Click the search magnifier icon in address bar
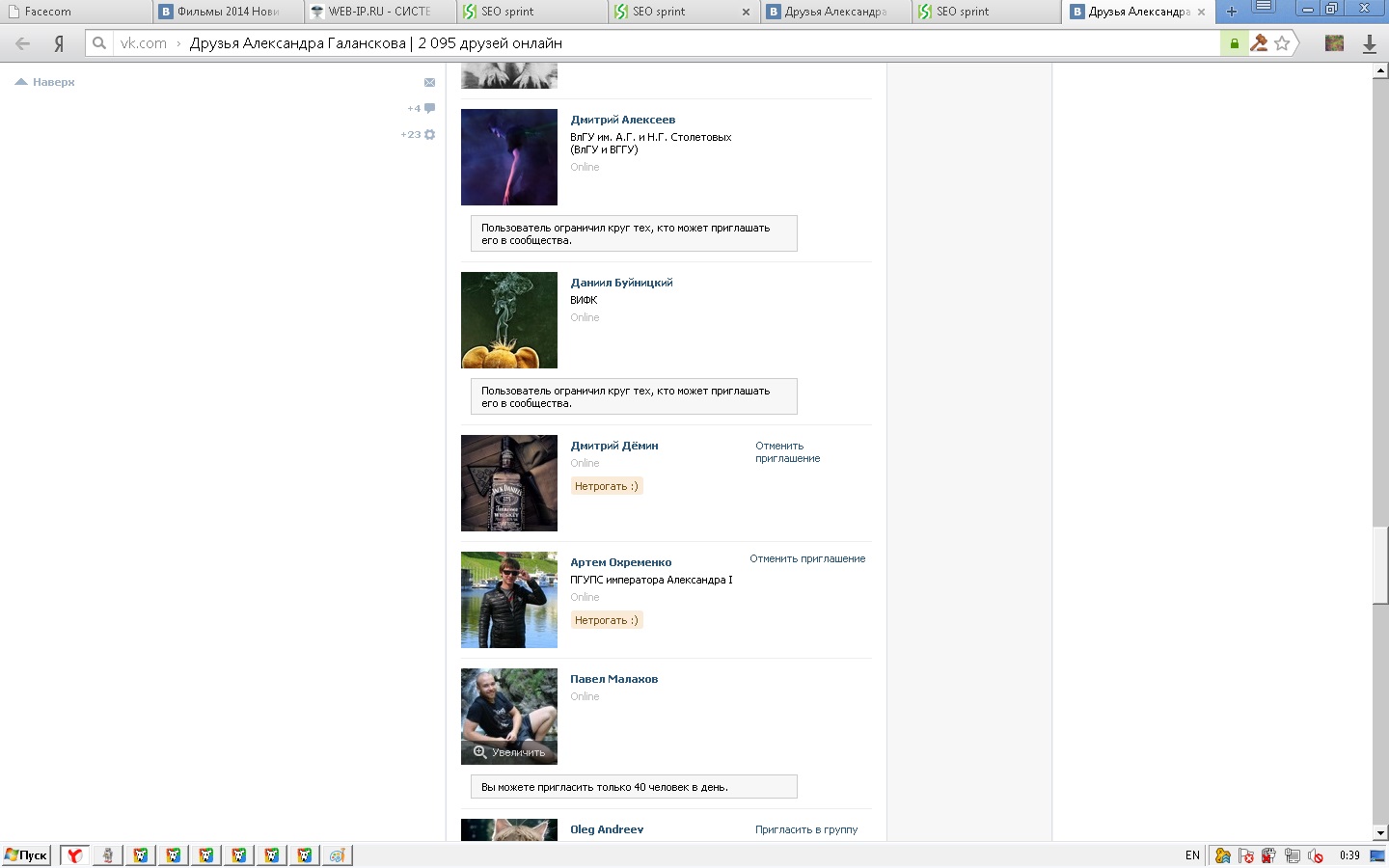1389x868 pixels. point(99,42)
